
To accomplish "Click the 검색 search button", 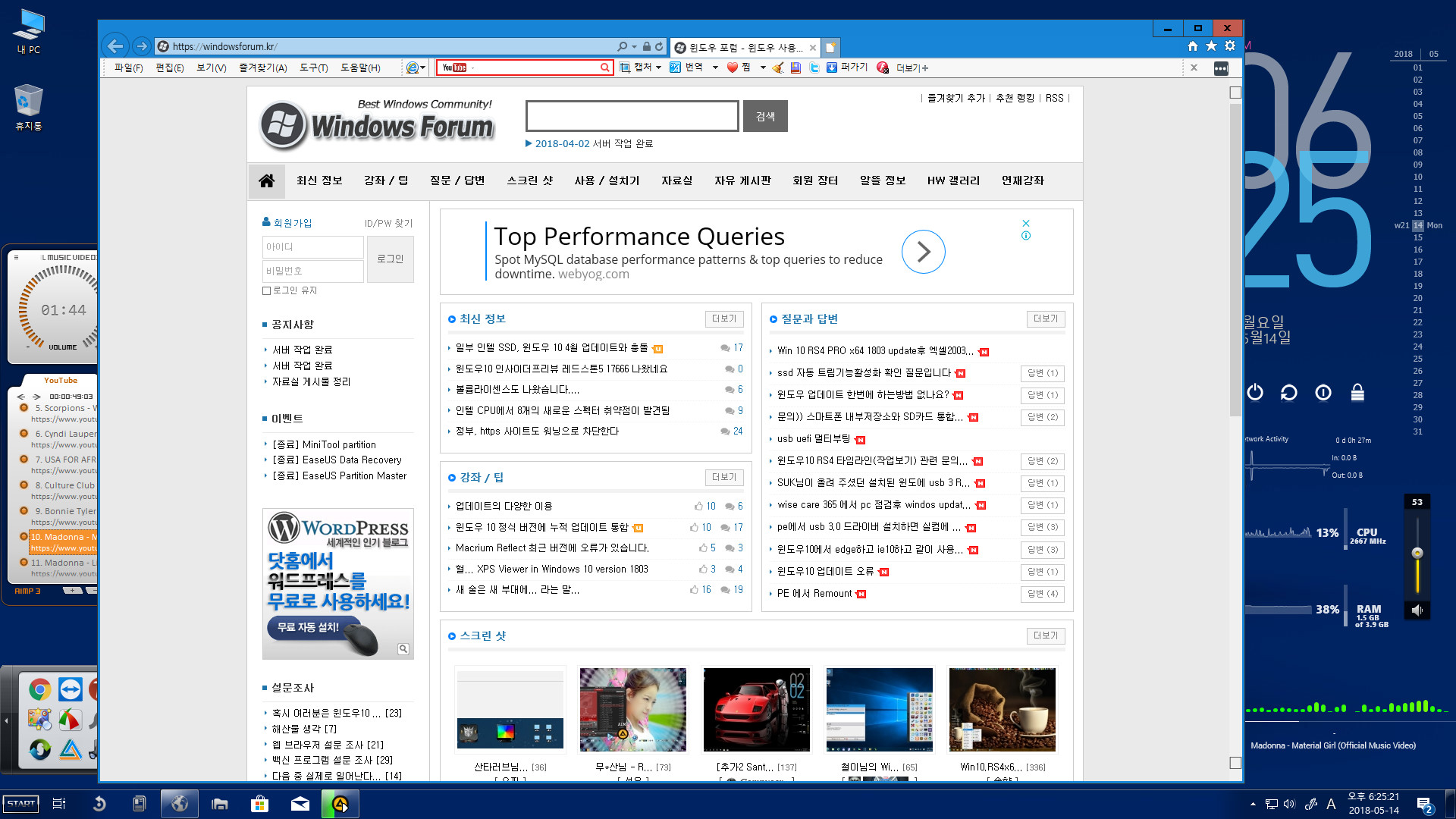I will point(765,116).
